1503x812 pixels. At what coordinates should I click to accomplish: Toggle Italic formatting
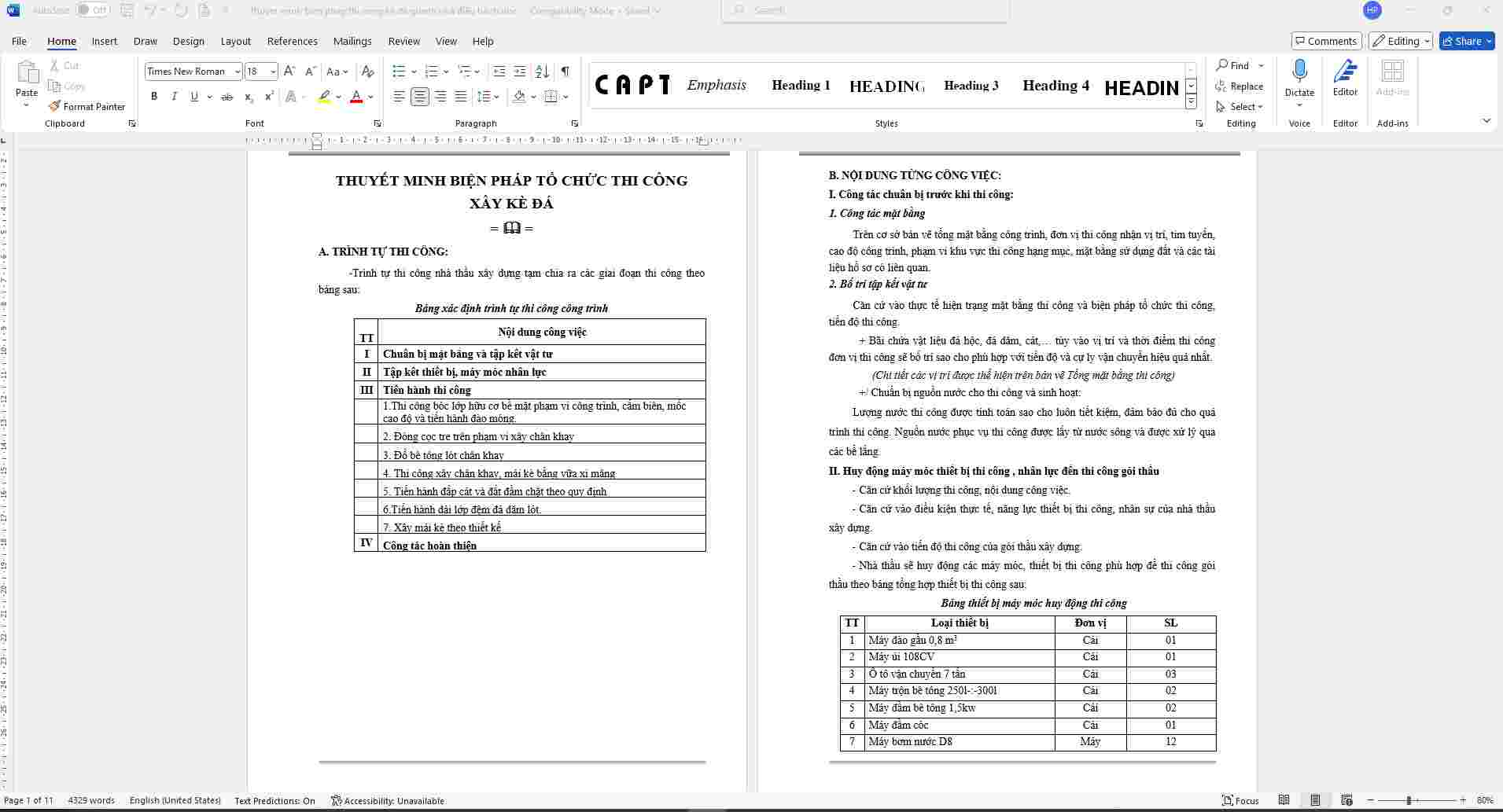174,97
